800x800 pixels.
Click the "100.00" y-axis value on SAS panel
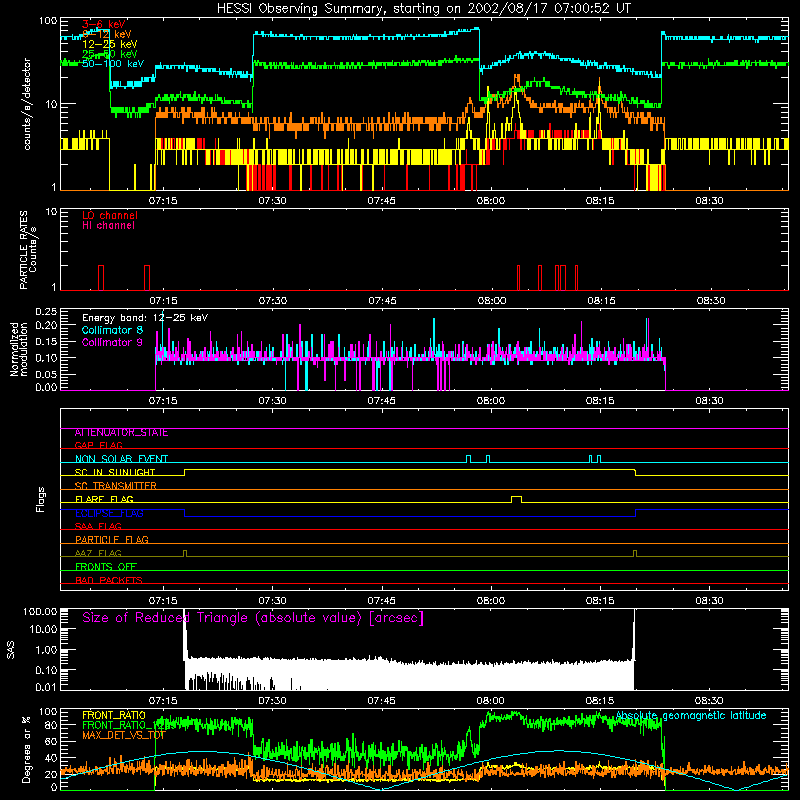click(x=40, y=611)
